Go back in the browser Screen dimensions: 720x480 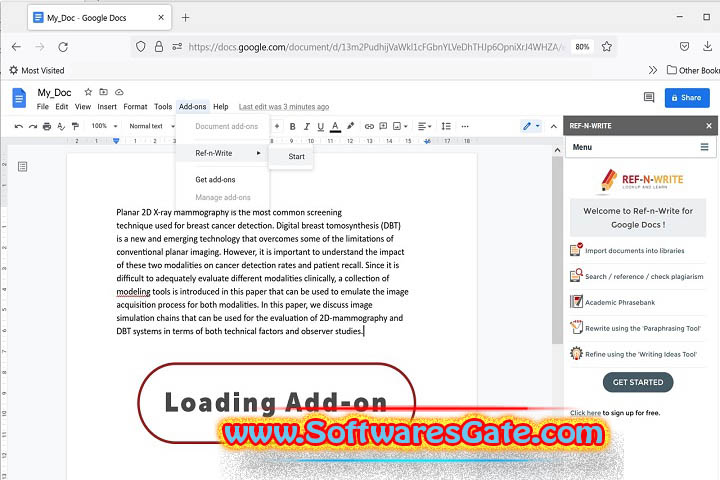pos(17,47)
